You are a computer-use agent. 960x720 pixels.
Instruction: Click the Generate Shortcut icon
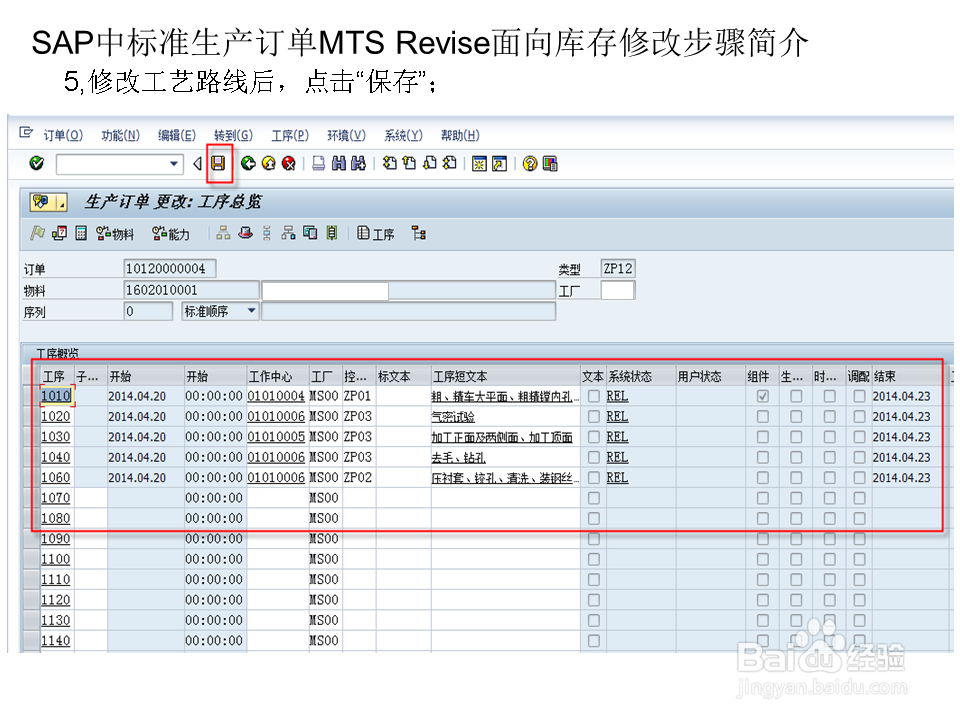tap(500, 163)
